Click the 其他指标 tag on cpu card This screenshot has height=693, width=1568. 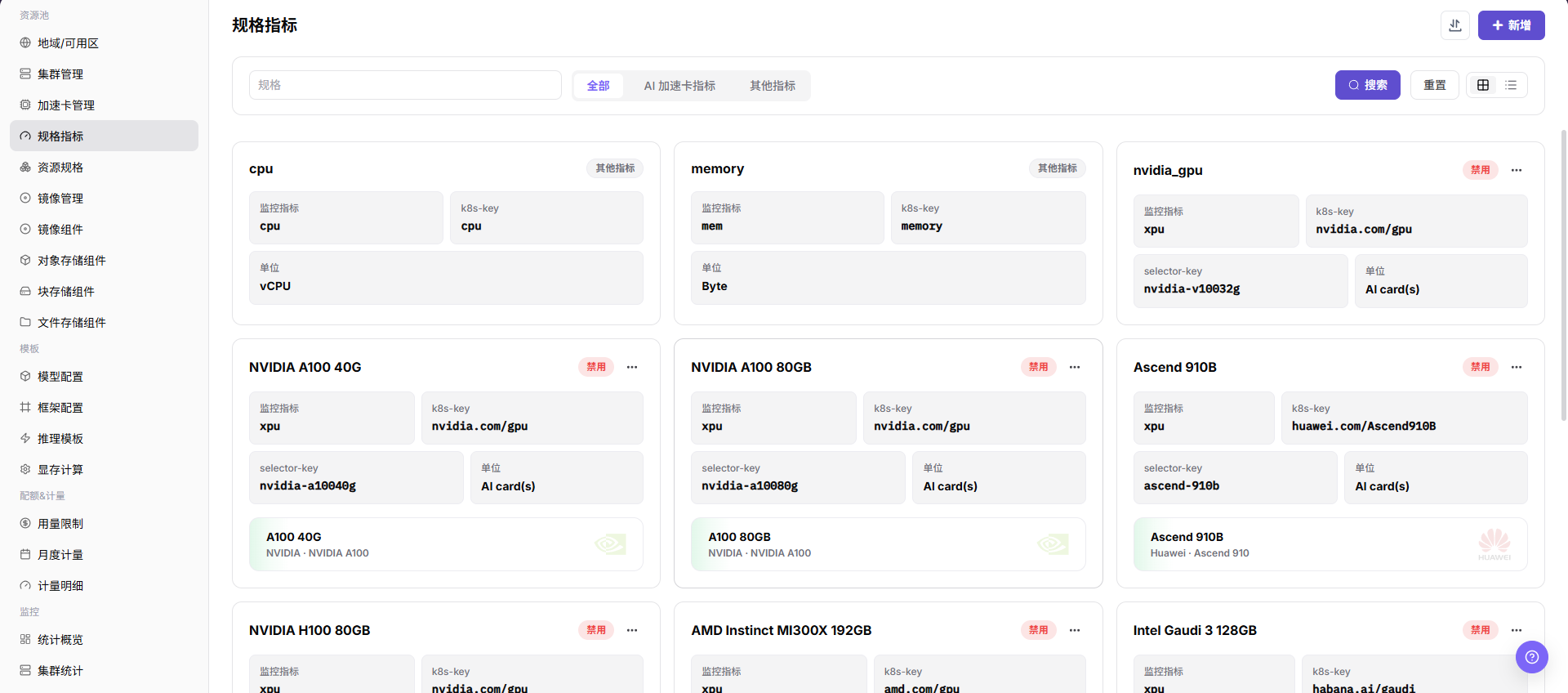coord(615,168)
